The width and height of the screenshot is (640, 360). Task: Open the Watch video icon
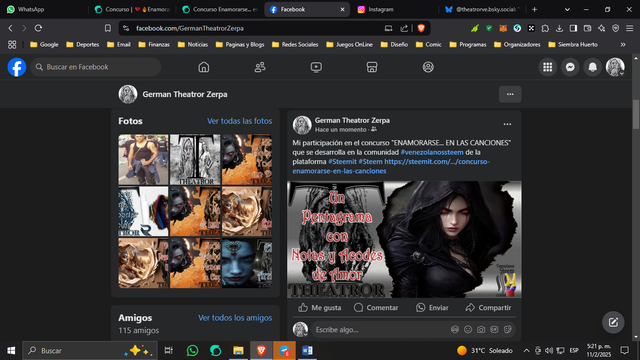click(x=316, y=67)
